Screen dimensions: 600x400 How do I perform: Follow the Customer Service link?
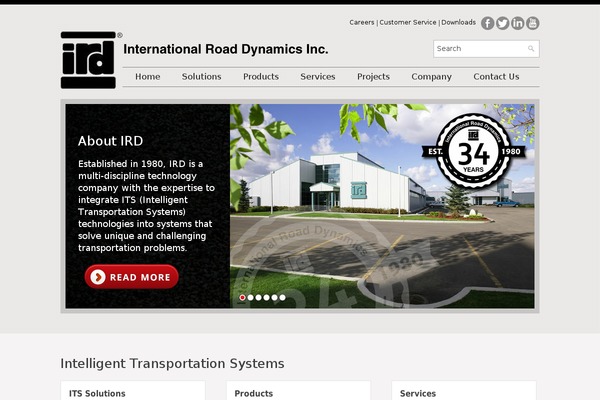(408, 22)
